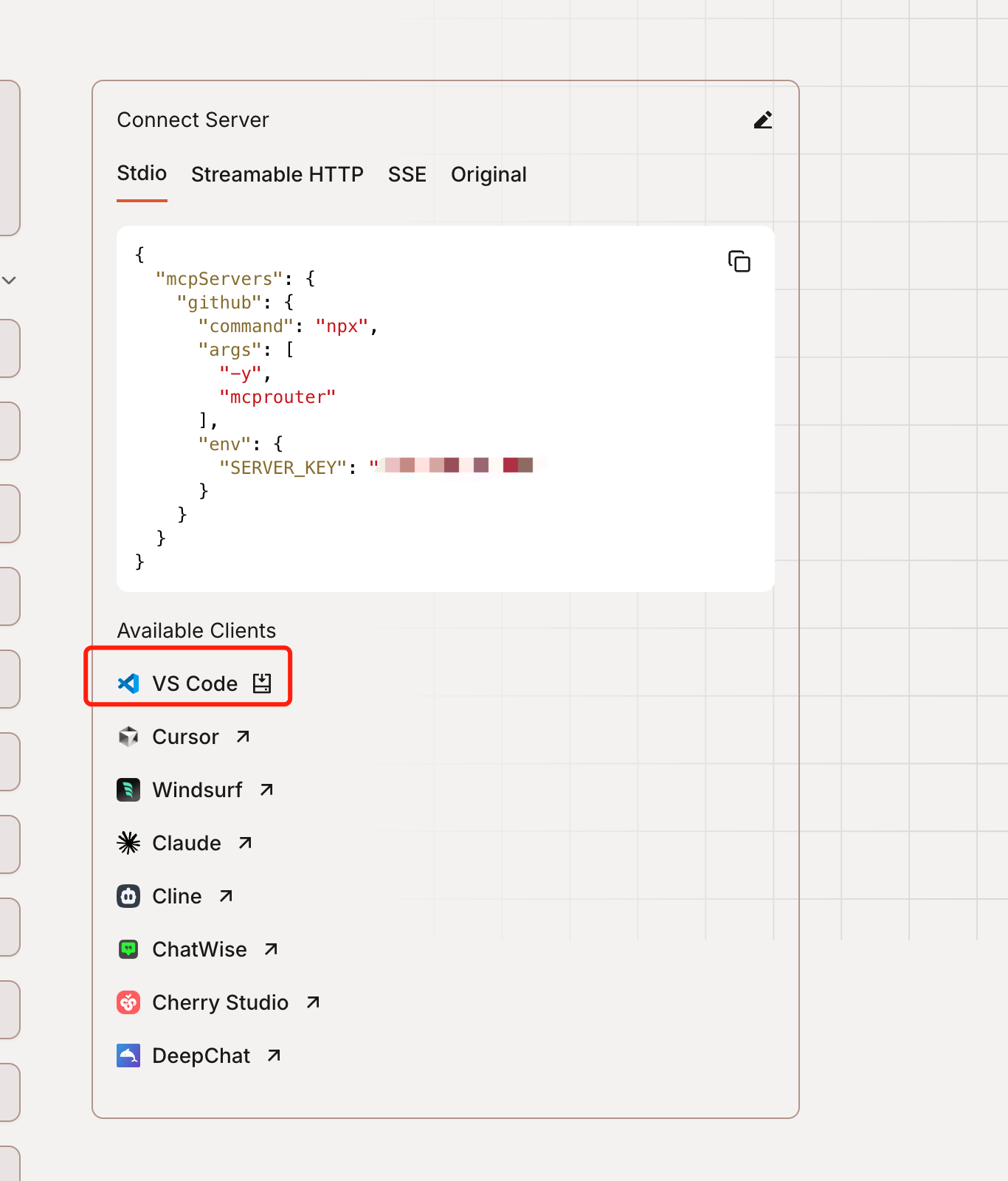Open the Windsurf client link
Screen dimensions: 1008x1181
tap(196, 790)
